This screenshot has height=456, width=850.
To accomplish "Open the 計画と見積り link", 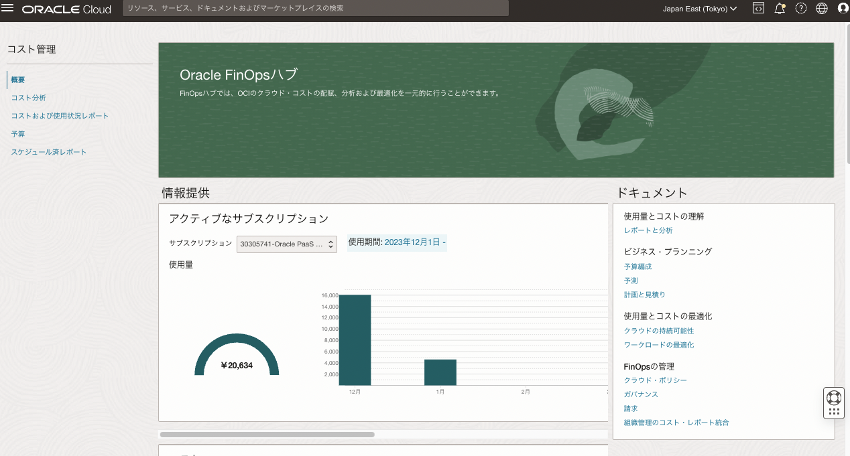I will pyautogui.click(x=644, y=295).
